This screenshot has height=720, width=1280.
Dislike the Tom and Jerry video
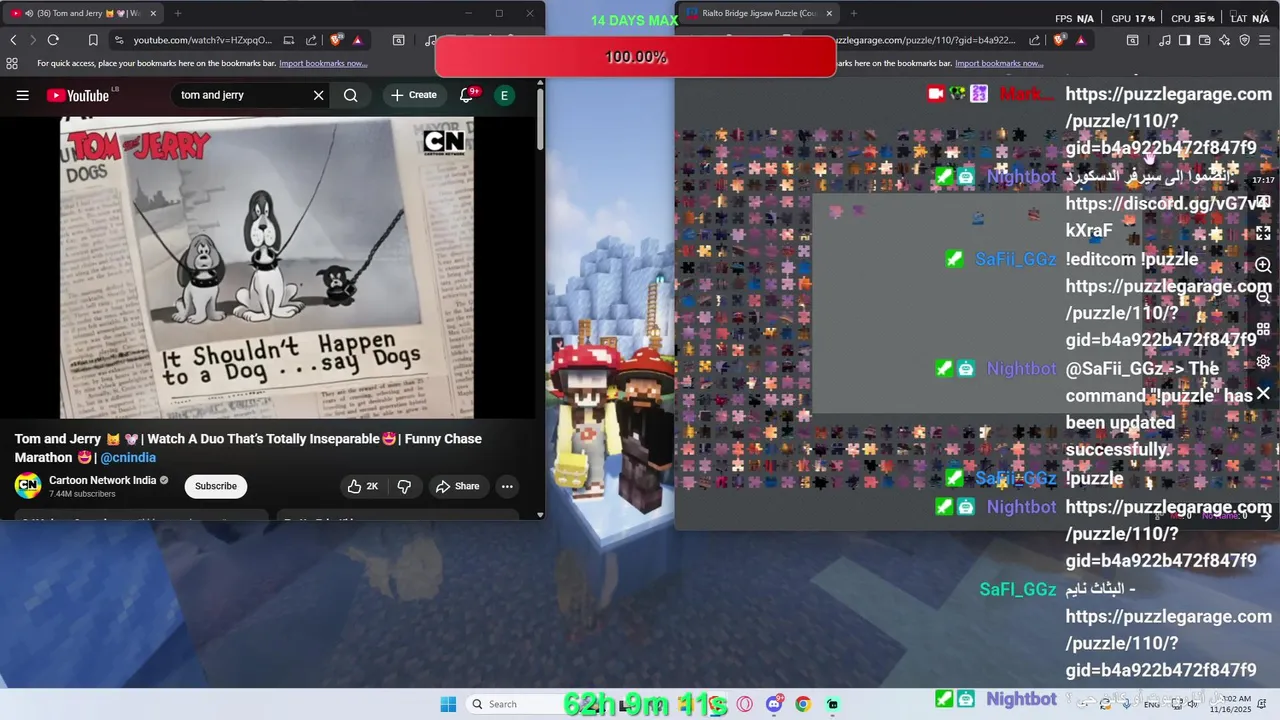(404, 486)
